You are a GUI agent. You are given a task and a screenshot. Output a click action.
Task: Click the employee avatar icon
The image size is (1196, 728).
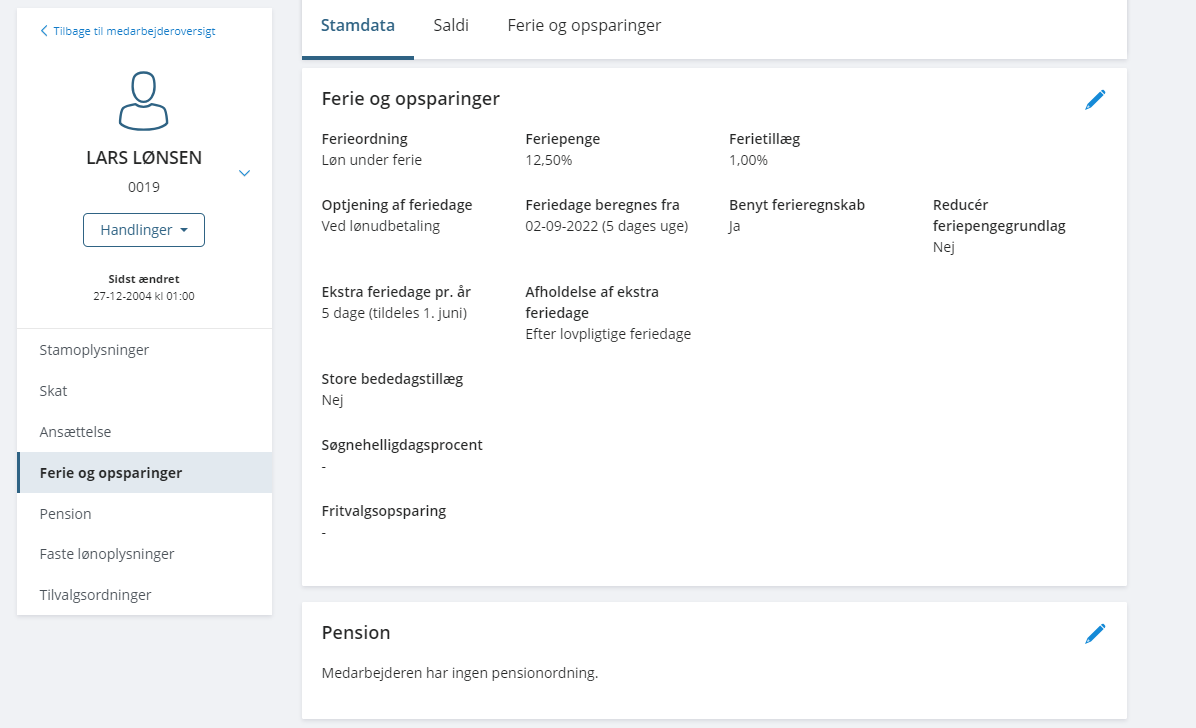tap(144, 101)
